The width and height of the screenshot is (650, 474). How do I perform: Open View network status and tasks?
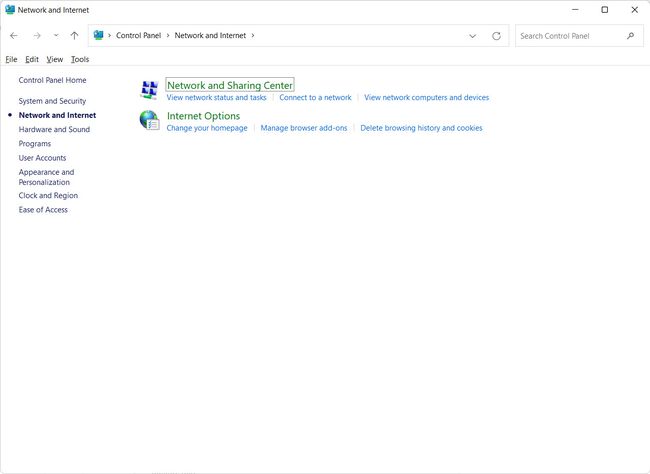(x=216, y=98)
